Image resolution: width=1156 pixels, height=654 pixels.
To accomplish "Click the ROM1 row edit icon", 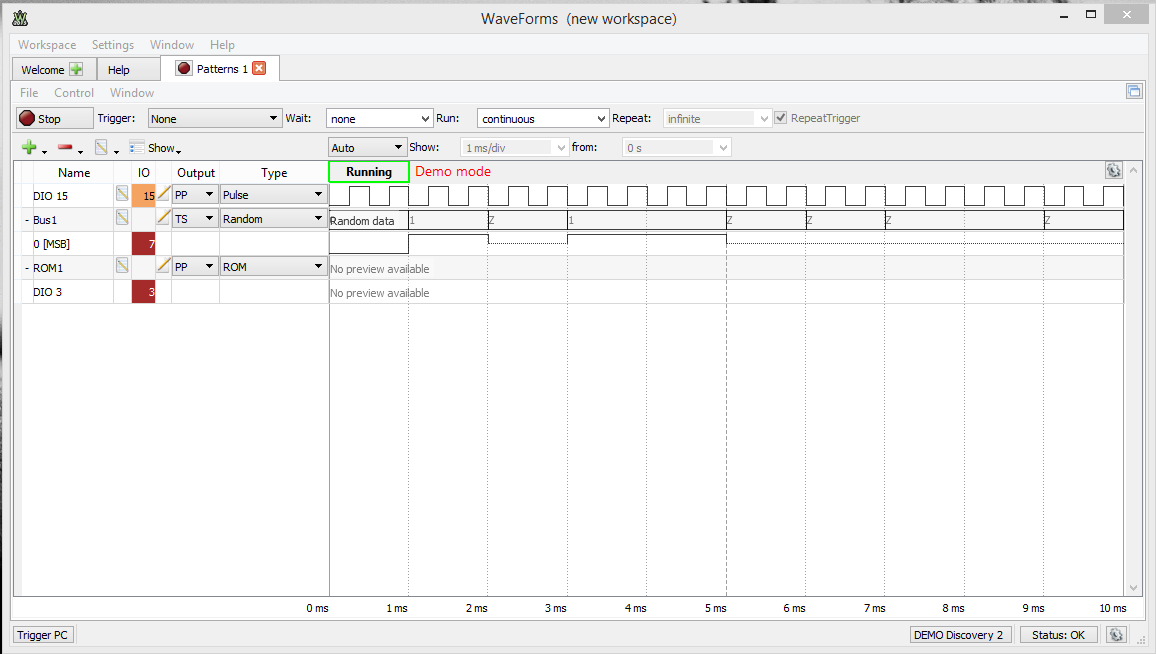I will [x=122, y=266].
